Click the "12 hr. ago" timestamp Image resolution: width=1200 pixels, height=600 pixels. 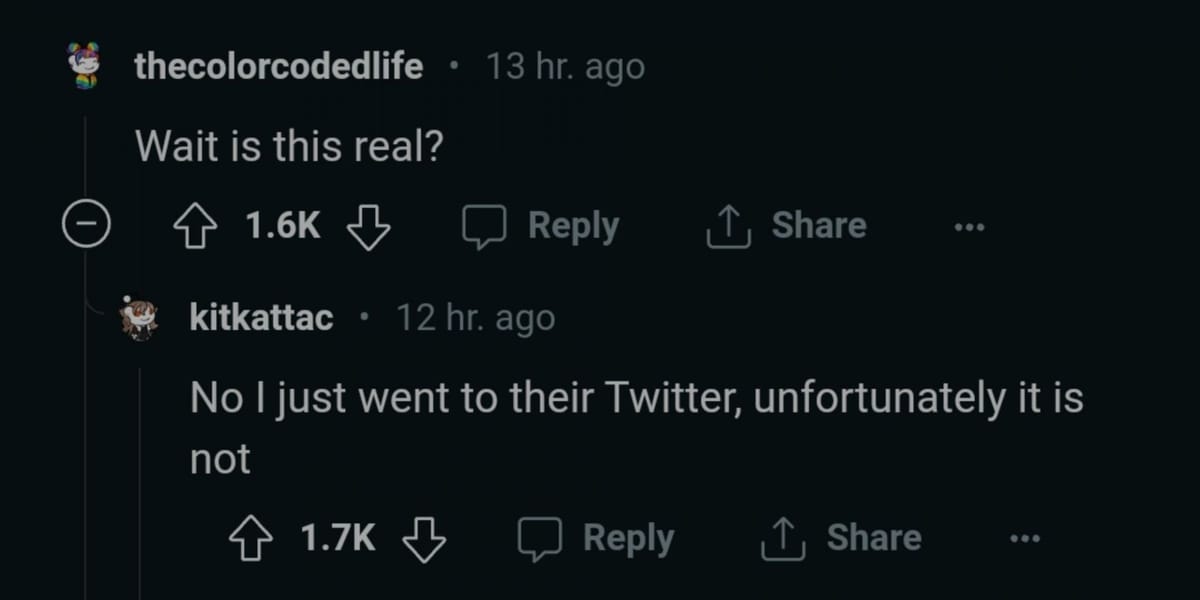(x=475, y=318)
